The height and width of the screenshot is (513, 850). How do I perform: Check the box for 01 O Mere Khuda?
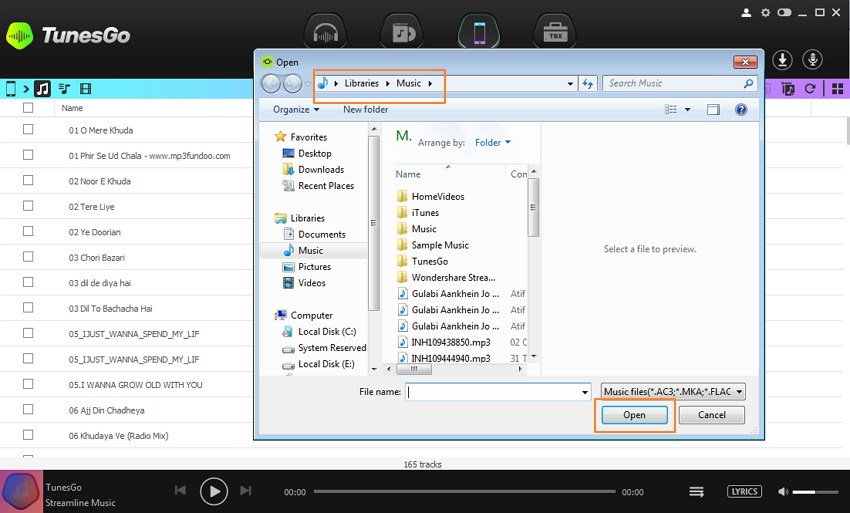[x=28, y=129]
